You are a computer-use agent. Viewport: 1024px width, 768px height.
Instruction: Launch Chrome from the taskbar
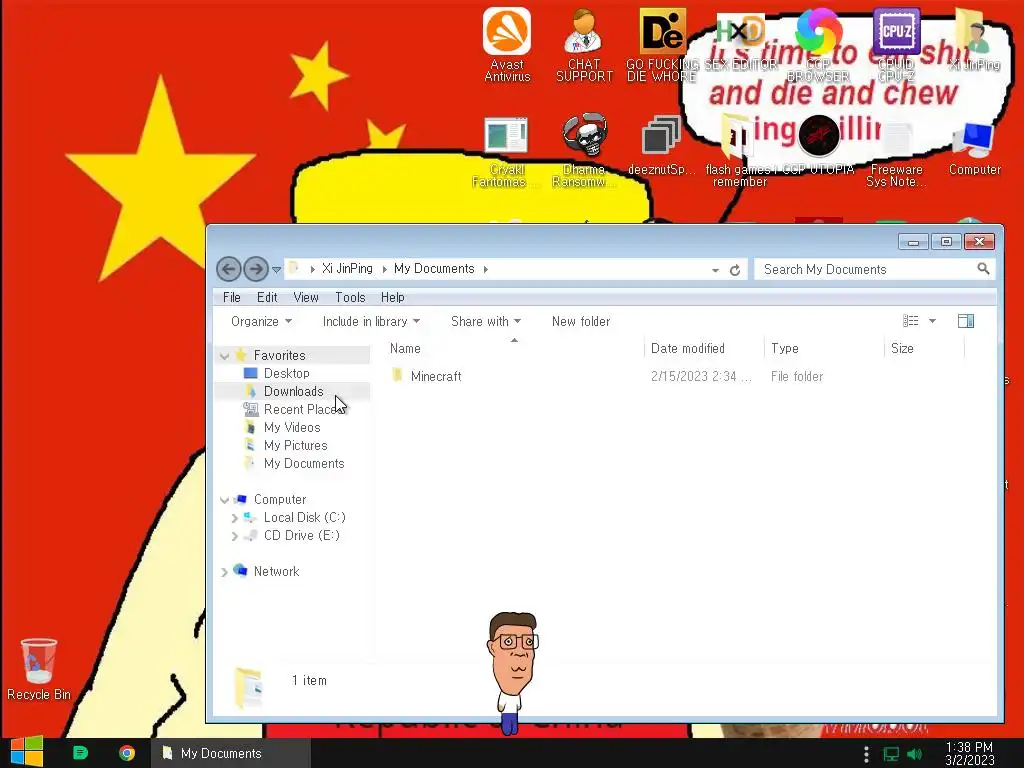[x=127, y=753]
